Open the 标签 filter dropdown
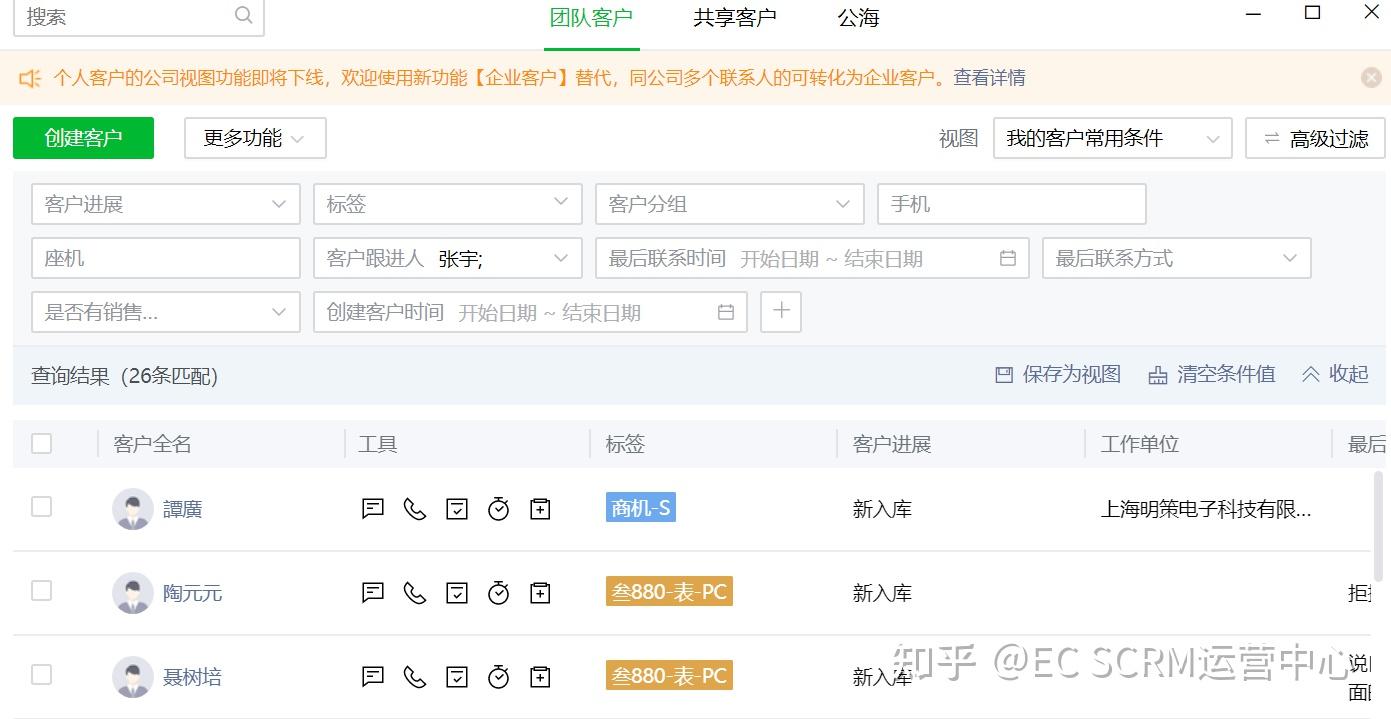The image size is (1391, 719). [562, 204]
